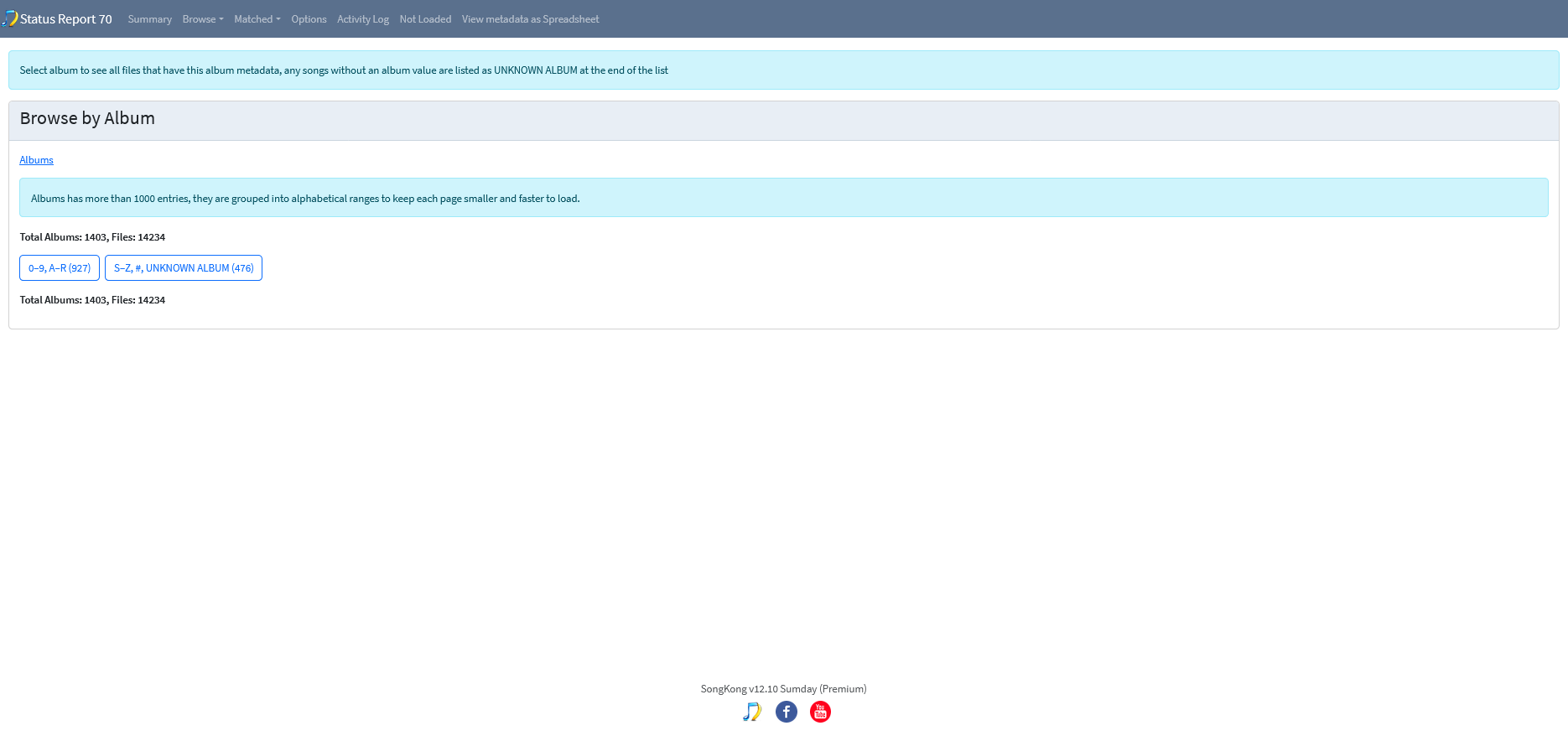Visit the Facebook page via footer icon
1568x736 pixels.
(x=787, y=712)
